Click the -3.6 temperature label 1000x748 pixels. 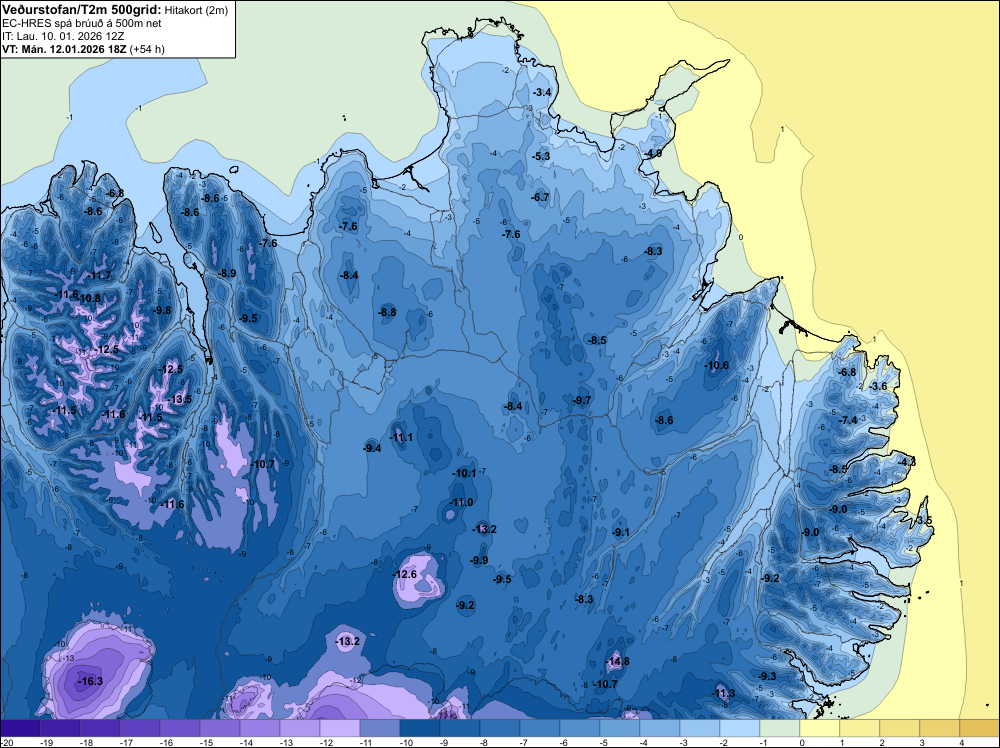[878, 386]
